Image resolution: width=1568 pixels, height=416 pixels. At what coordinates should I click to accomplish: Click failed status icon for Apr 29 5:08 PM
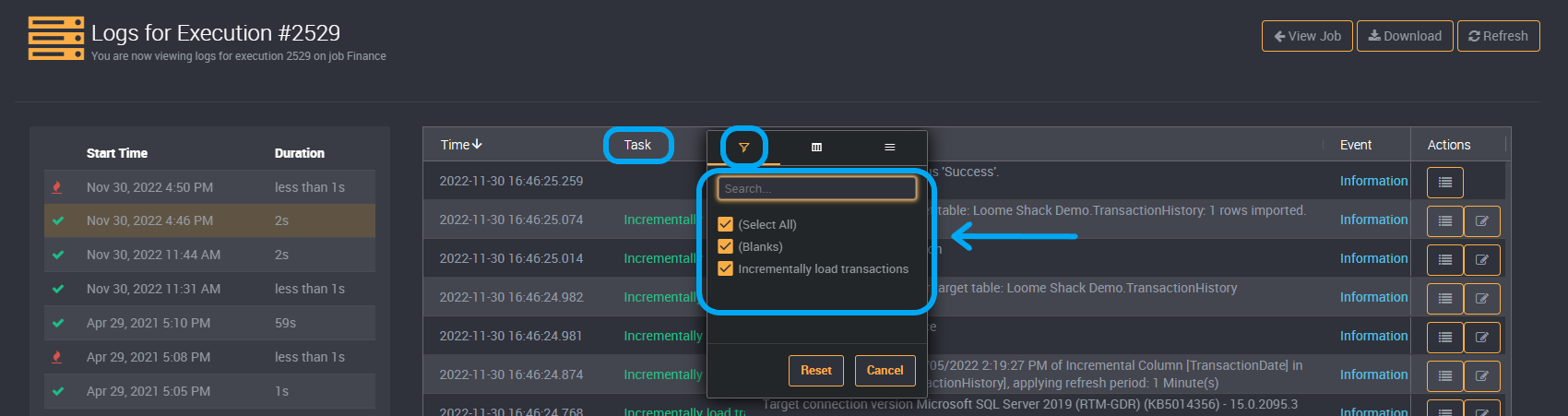pyautogui.click(x=57, y=357)
